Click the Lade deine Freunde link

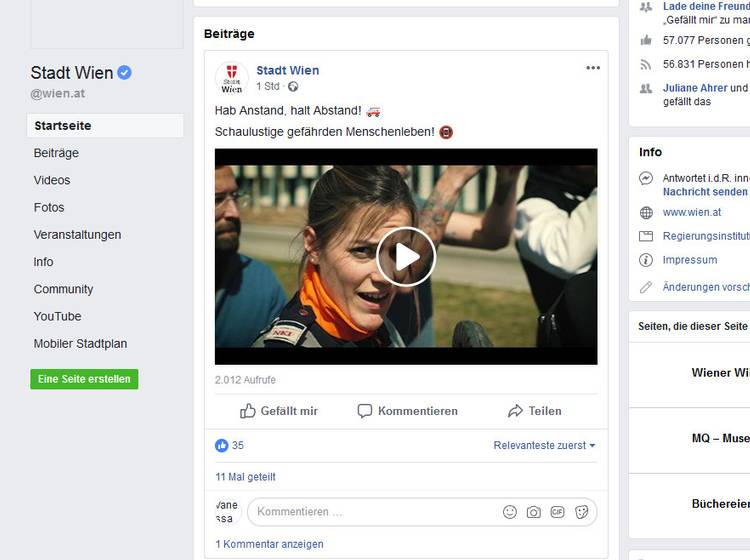[706, 6]
